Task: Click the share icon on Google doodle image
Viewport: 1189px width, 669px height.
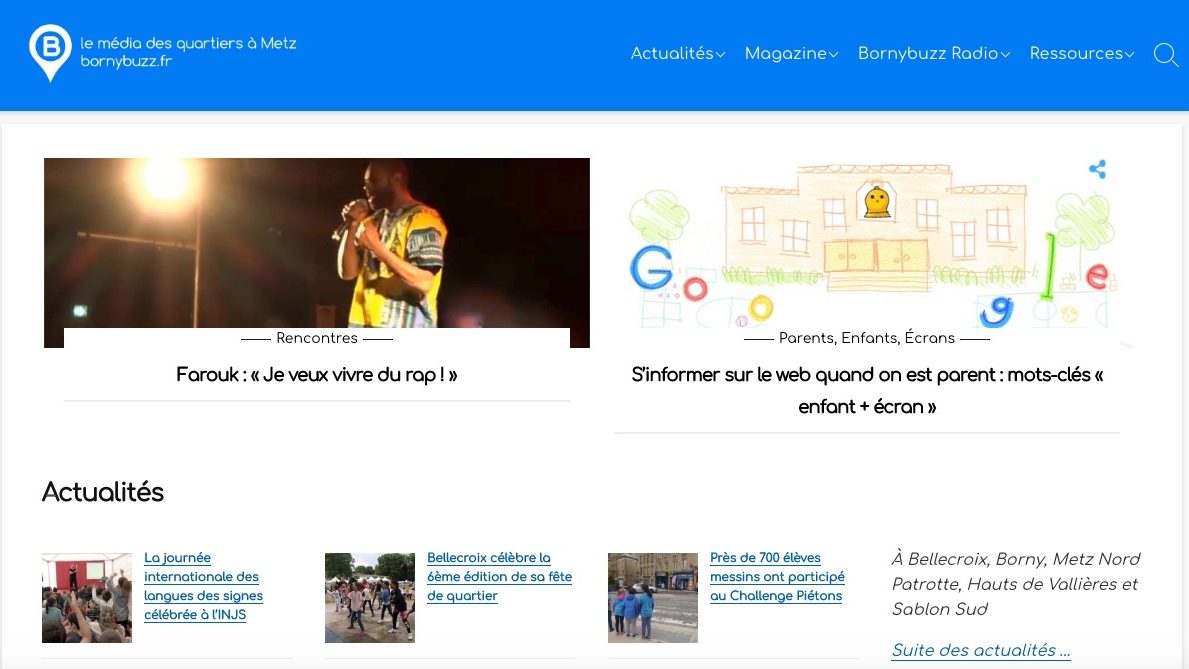Action: (1097, 169)
